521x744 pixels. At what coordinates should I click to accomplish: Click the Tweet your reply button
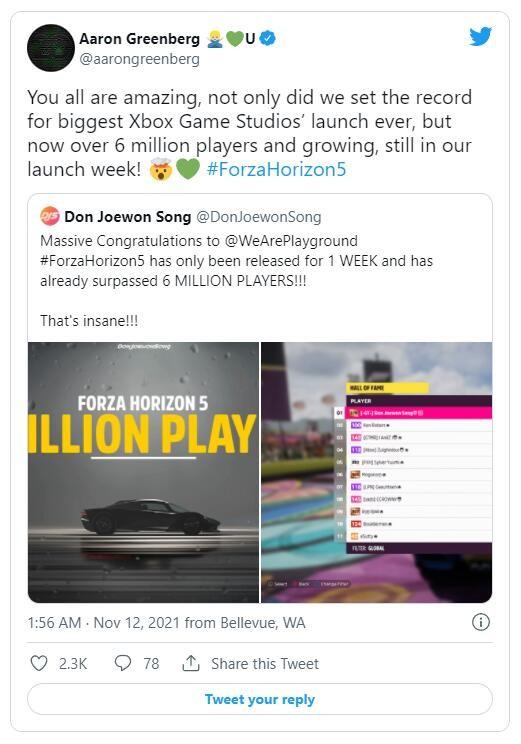pos(260,699)
